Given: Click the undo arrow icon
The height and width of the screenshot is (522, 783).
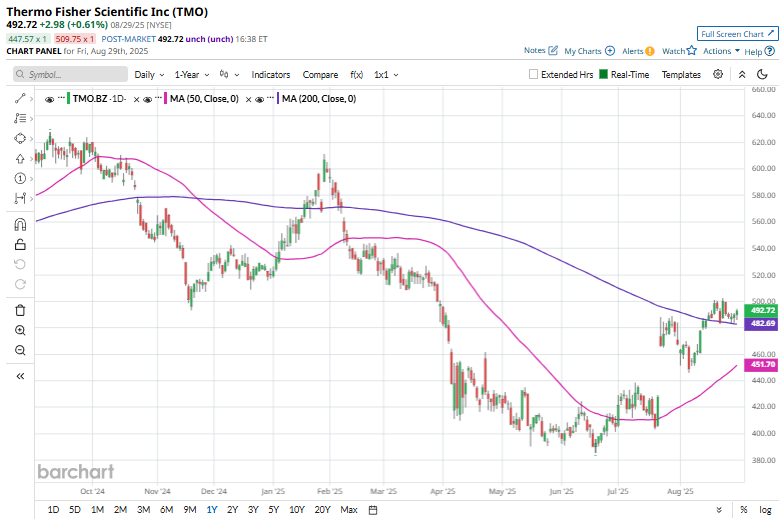Looking at the screenshot, I should [20, 264].
